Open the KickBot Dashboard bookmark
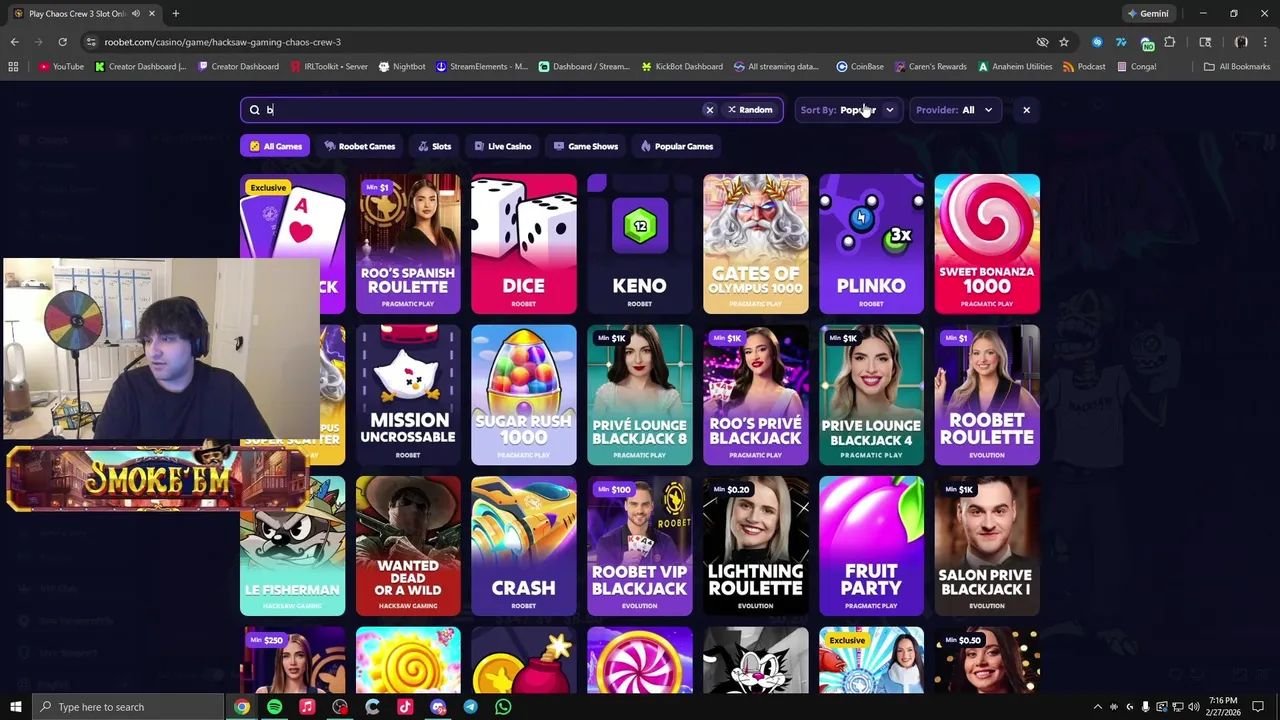Viewport: 1280px width, 720px height. point(681,67)
